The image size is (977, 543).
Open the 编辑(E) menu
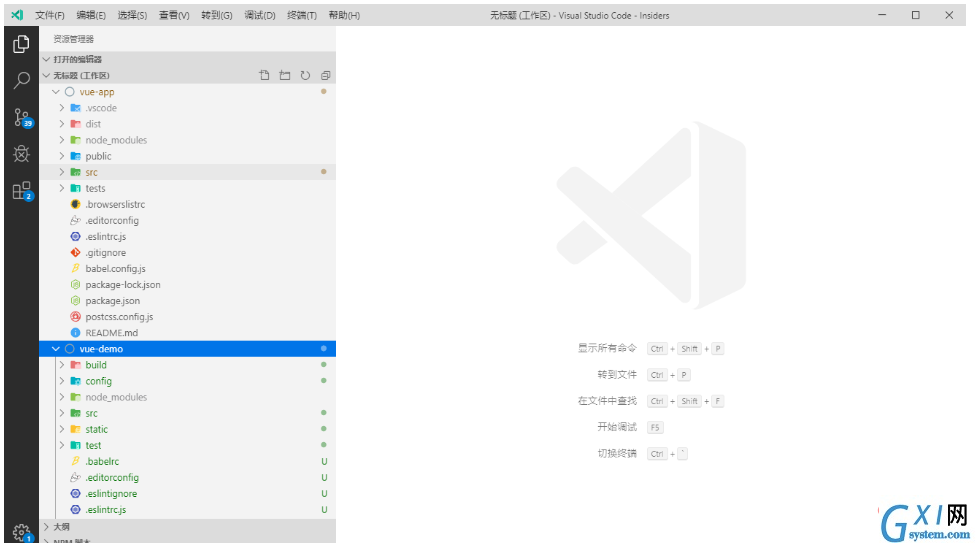pos(91,15)
